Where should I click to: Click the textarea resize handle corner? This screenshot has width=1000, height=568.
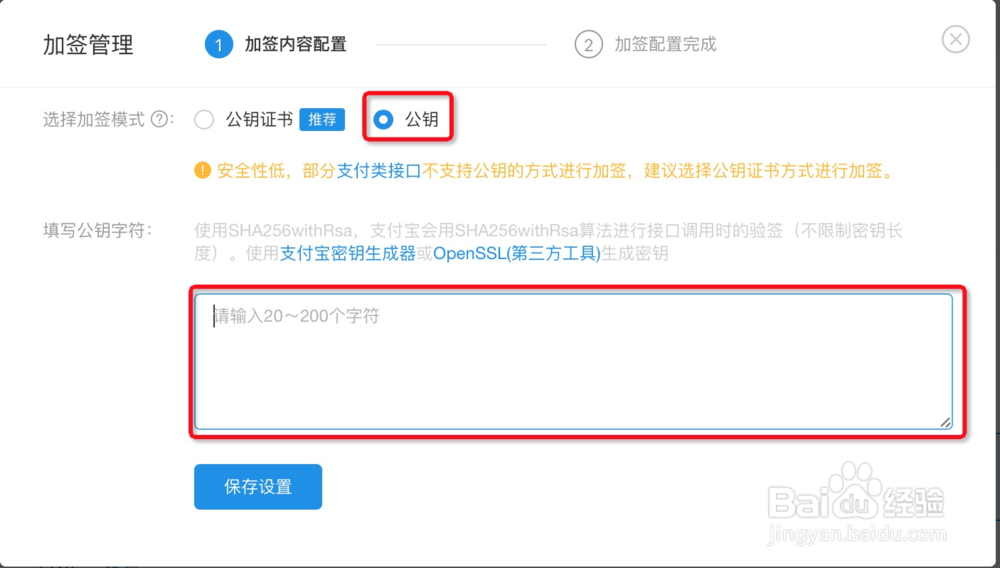coord(945,422)
